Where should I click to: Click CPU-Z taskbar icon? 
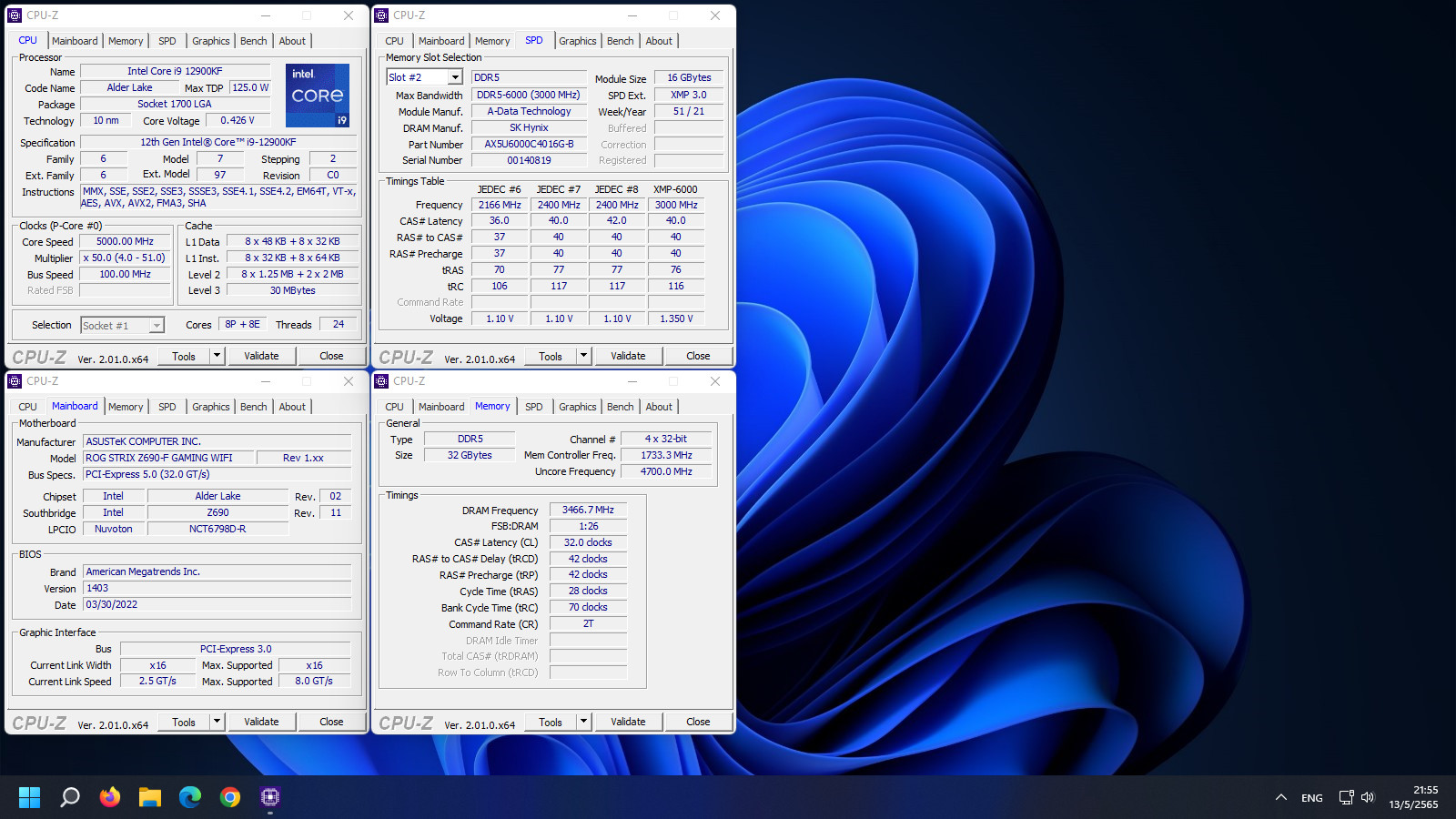point(270,797)
